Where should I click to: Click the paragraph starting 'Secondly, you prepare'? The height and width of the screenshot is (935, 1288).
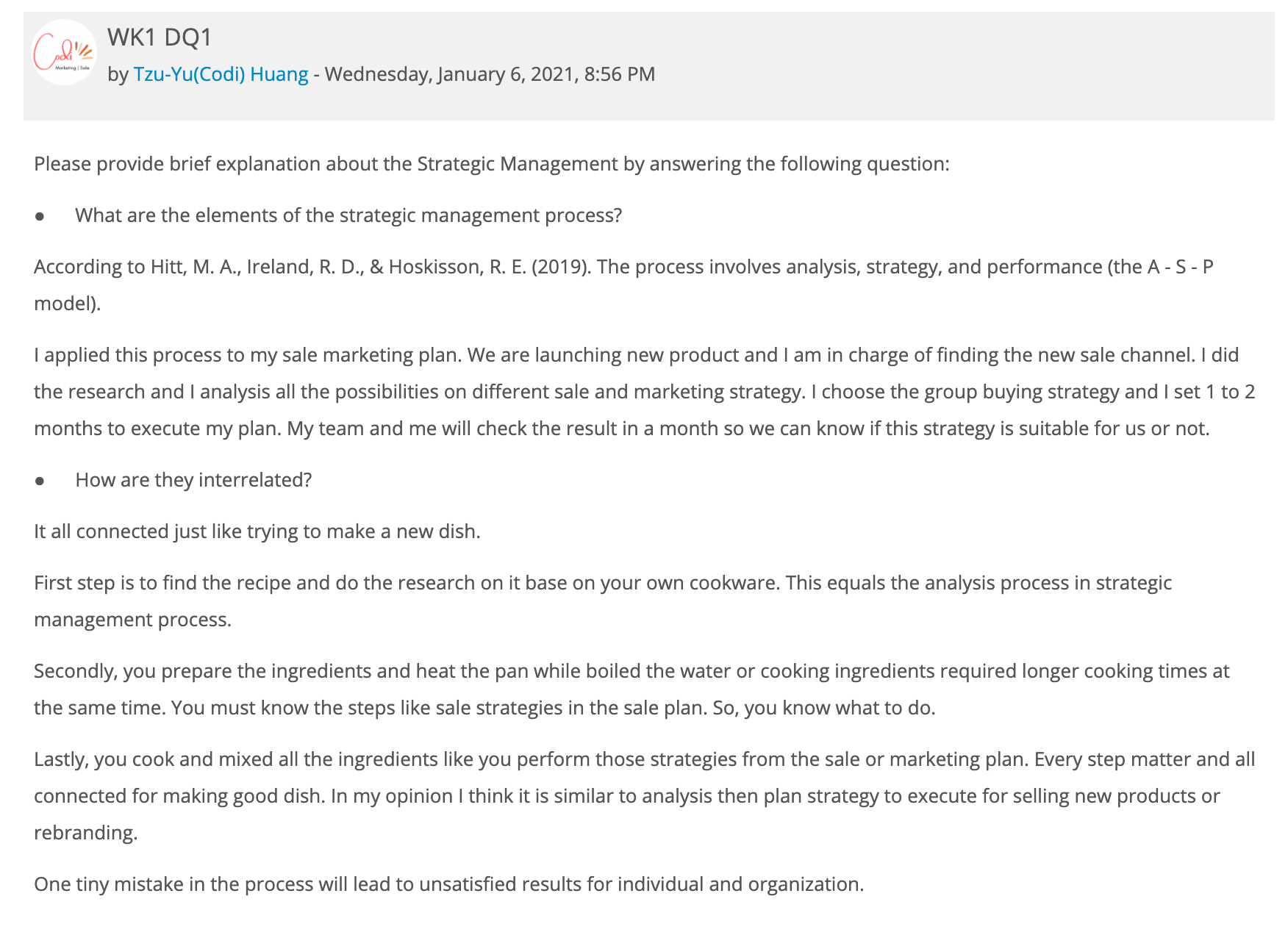[632, 689]
